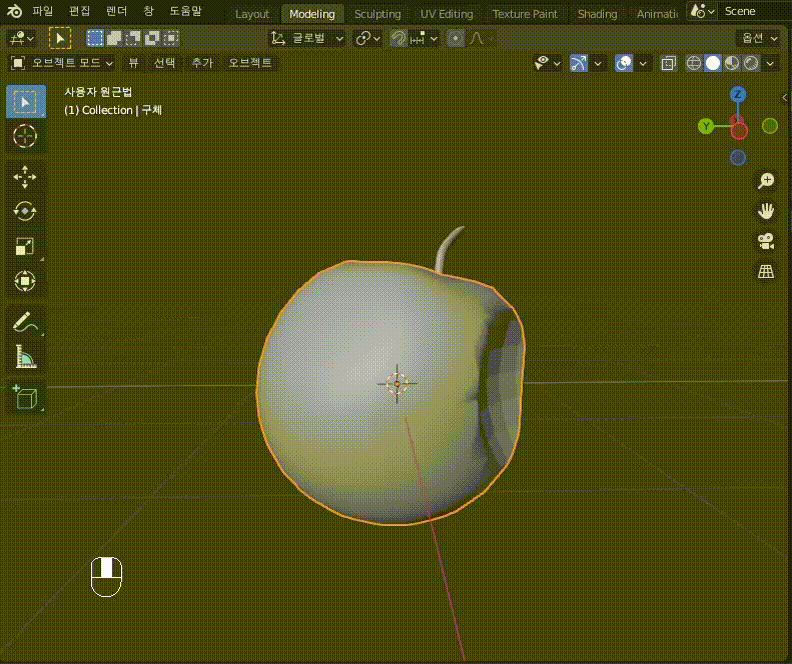
Task: Switch to the Sculpting workspace tab
Action: pos(378,14)
